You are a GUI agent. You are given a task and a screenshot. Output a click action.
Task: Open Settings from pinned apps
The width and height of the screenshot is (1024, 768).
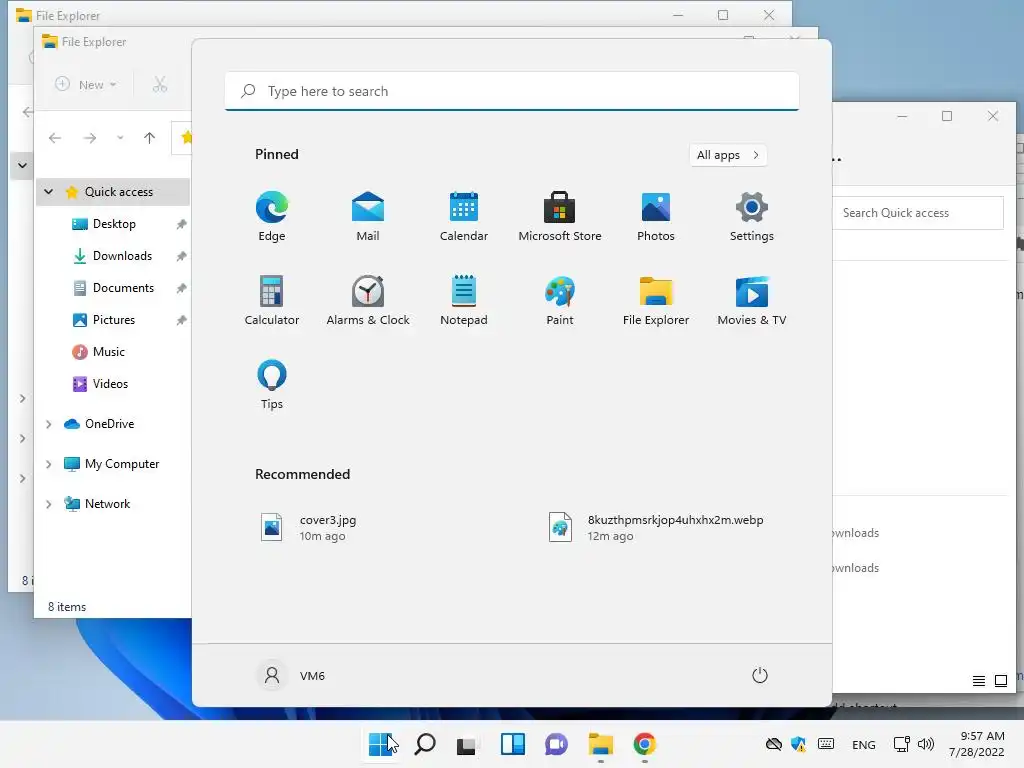(752, 217)
